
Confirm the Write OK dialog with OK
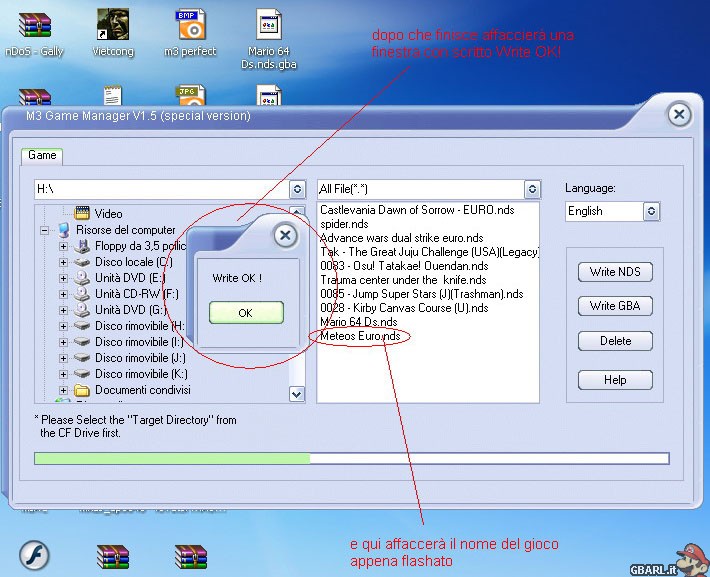point(246,313)
